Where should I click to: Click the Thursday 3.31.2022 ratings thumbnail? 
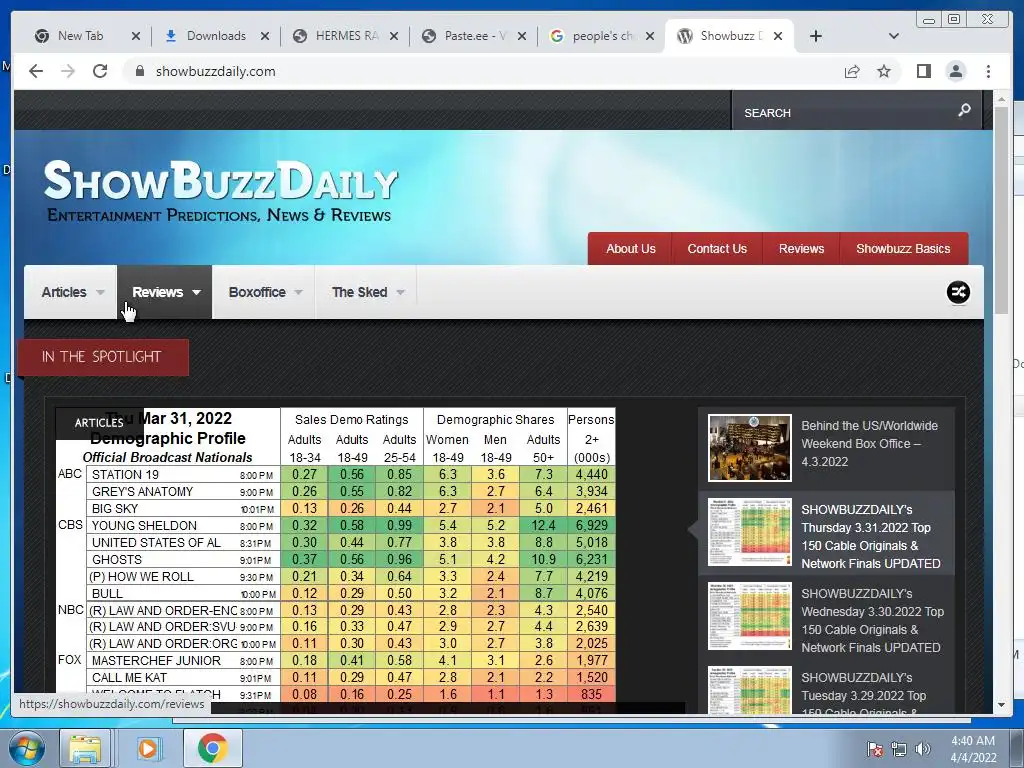750,532
